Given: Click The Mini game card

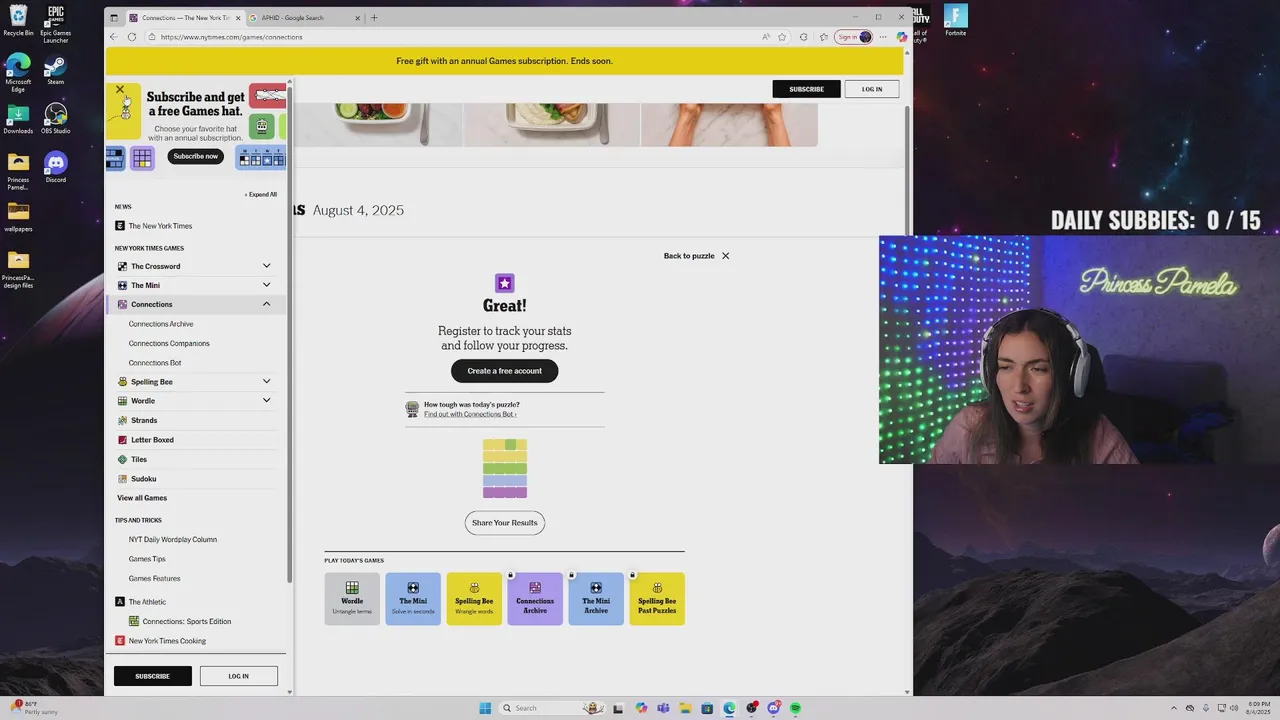Looking at the screenshot, I should click(413, 599).
